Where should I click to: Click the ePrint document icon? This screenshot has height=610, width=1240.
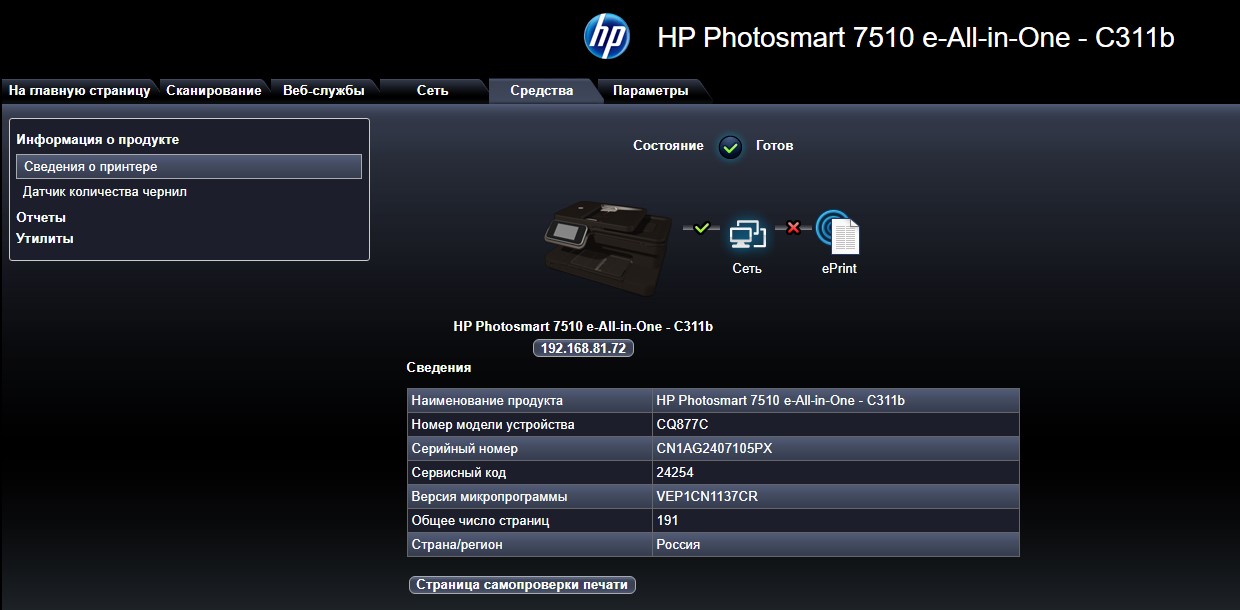point(838,233)
